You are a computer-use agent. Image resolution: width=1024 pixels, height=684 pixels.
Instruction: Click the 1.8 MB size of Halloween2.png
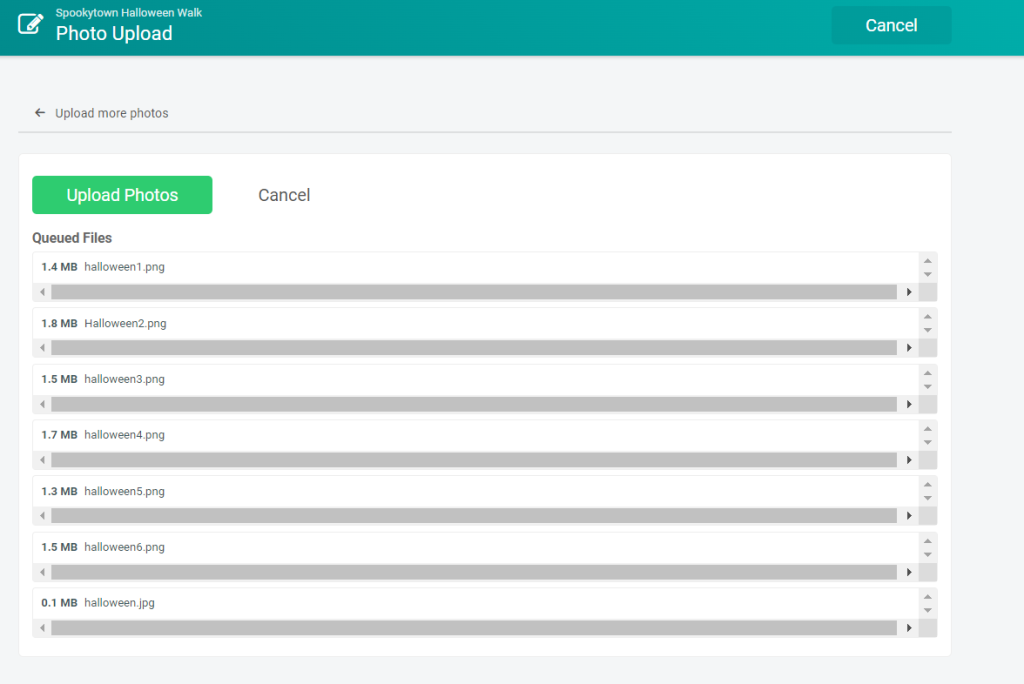pos(59,323)
